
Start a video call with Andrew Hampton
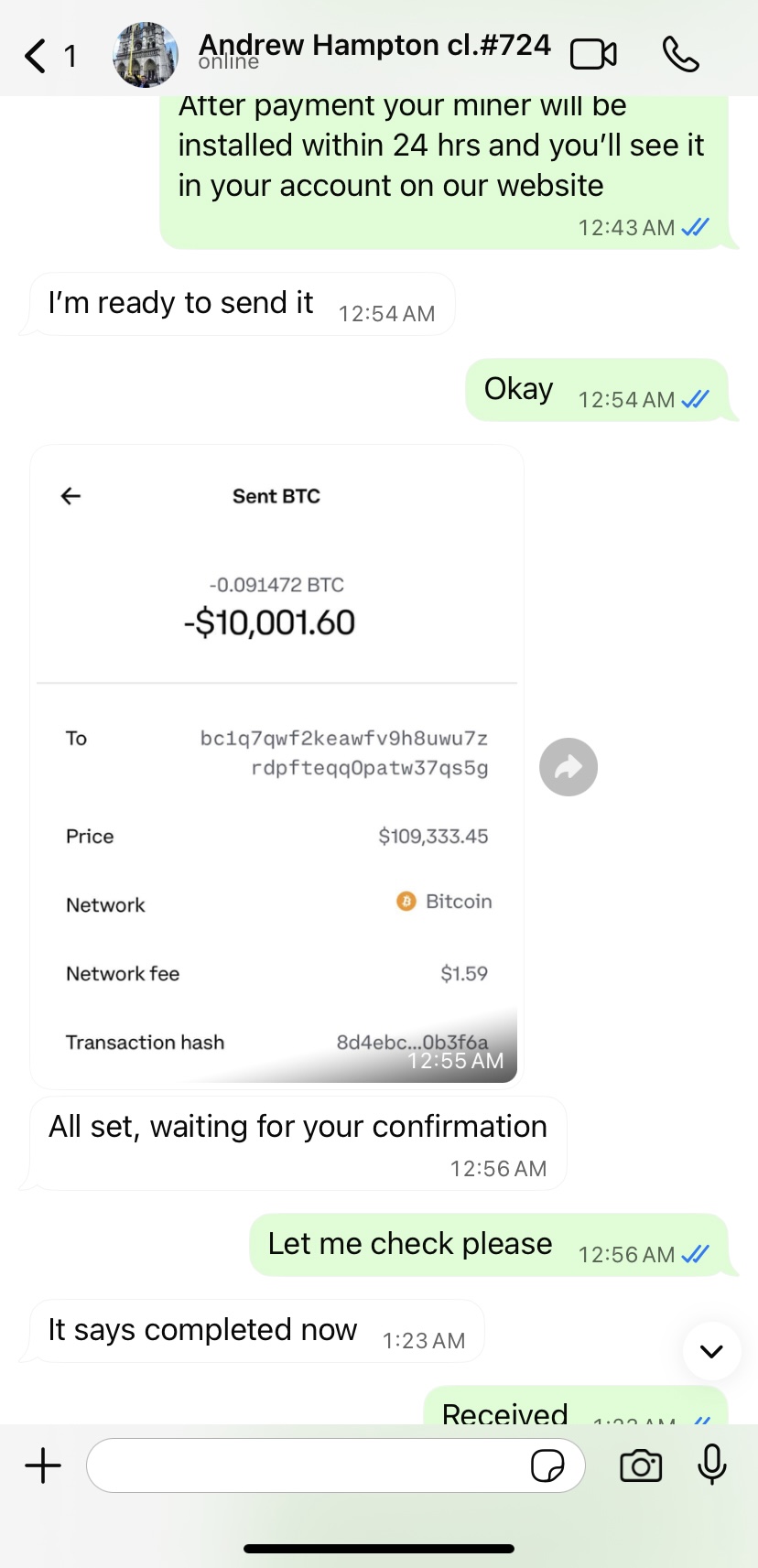pos(593,55)
